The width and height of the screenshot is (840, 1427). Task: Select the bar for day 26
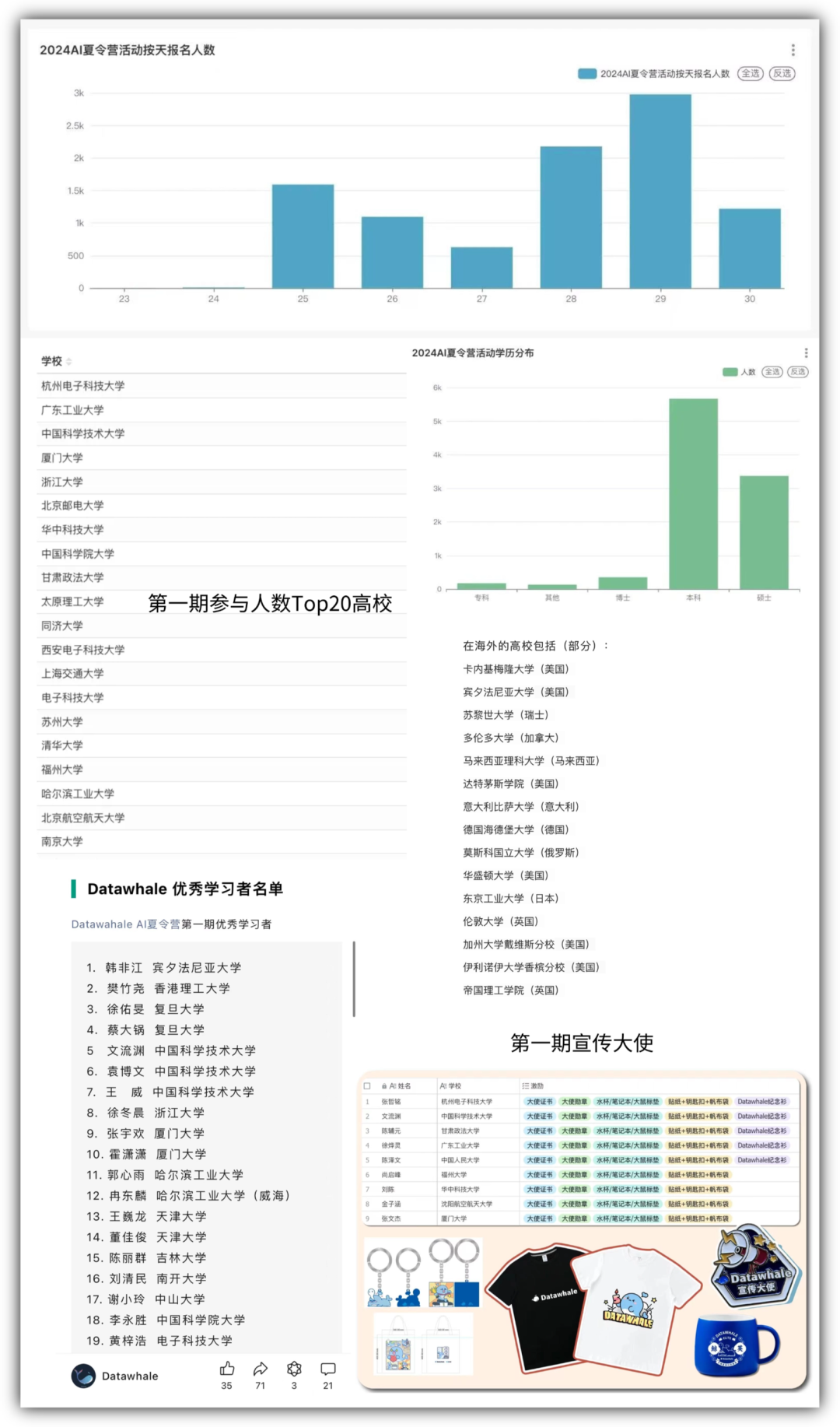[392, 252]
